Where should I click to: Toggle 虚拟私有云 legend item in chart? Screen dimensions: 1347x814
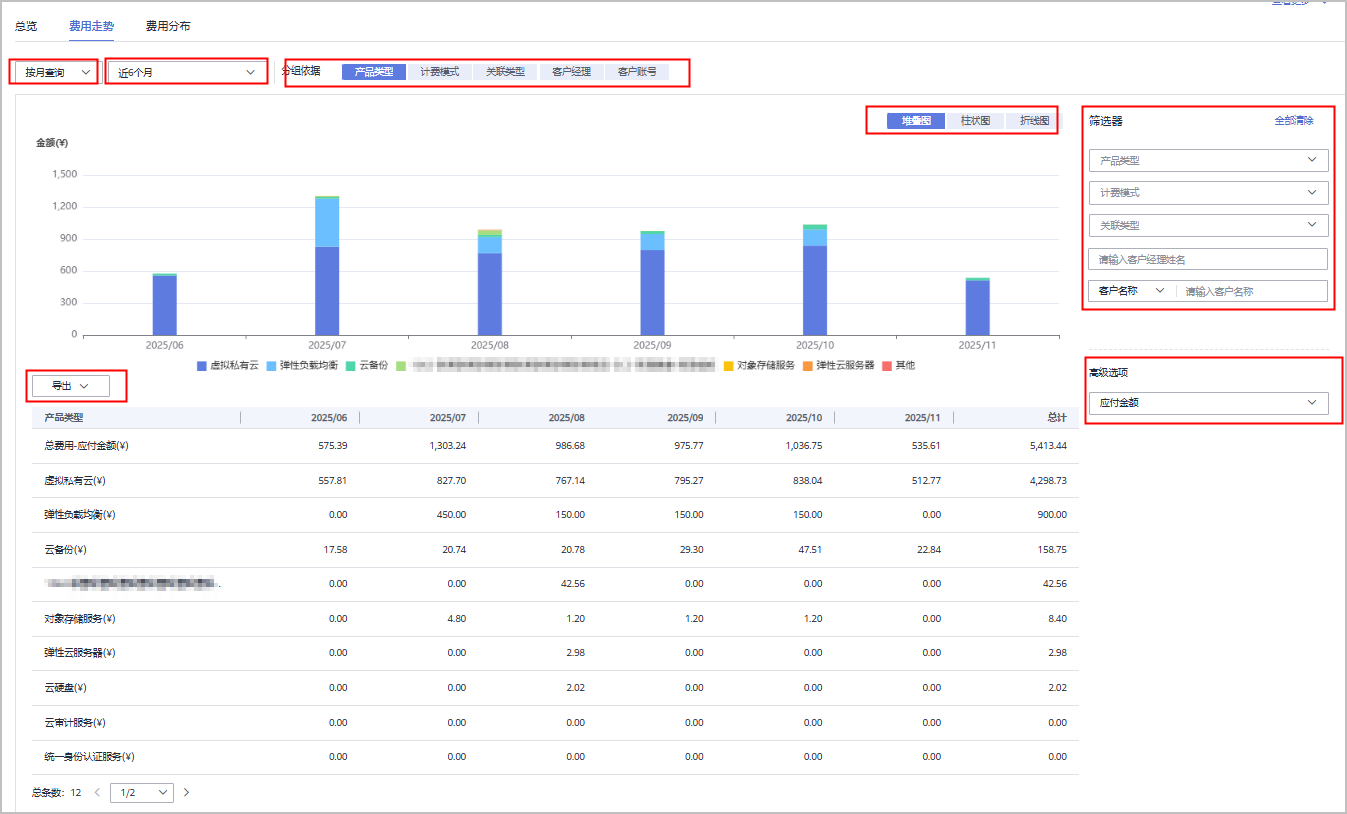[x=227, y=366]
